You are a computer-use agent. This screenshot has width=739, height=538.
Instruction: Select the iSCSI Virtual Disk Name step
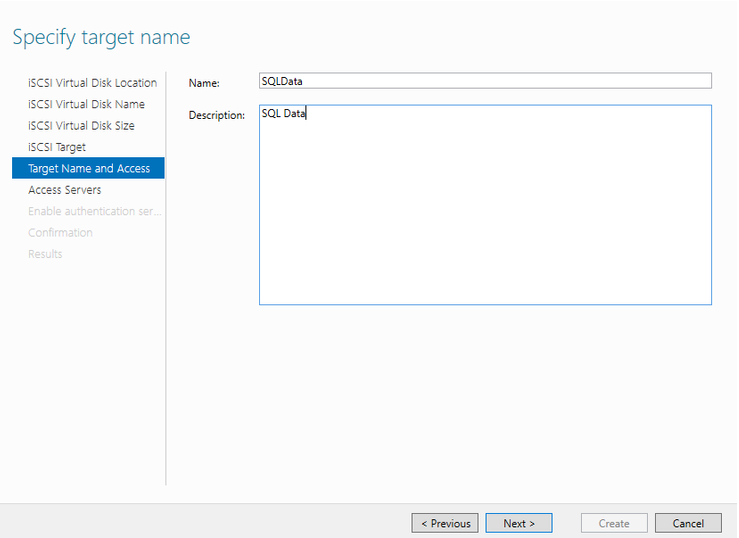click(x=86, y=104)
